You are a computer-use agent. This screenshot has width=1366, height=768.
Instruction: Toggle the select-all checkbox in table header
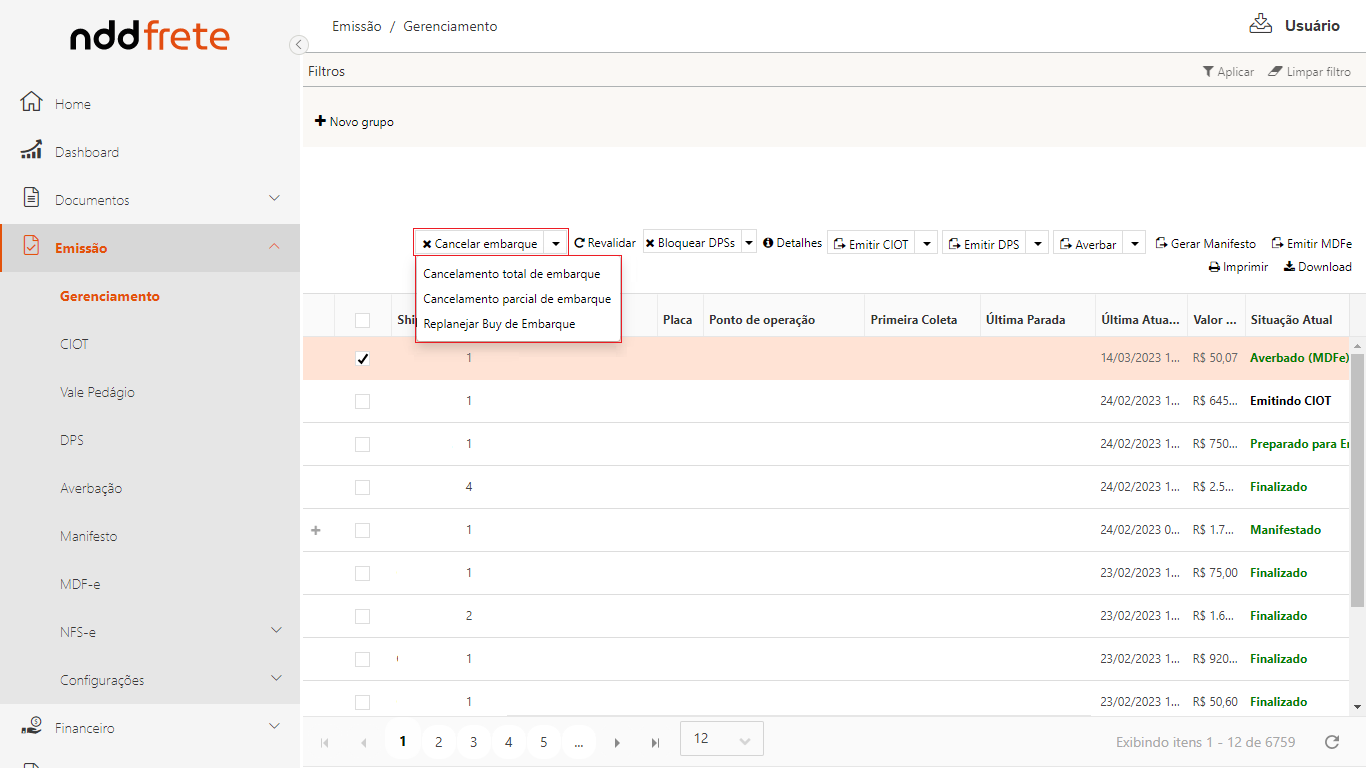pos(362,320)
